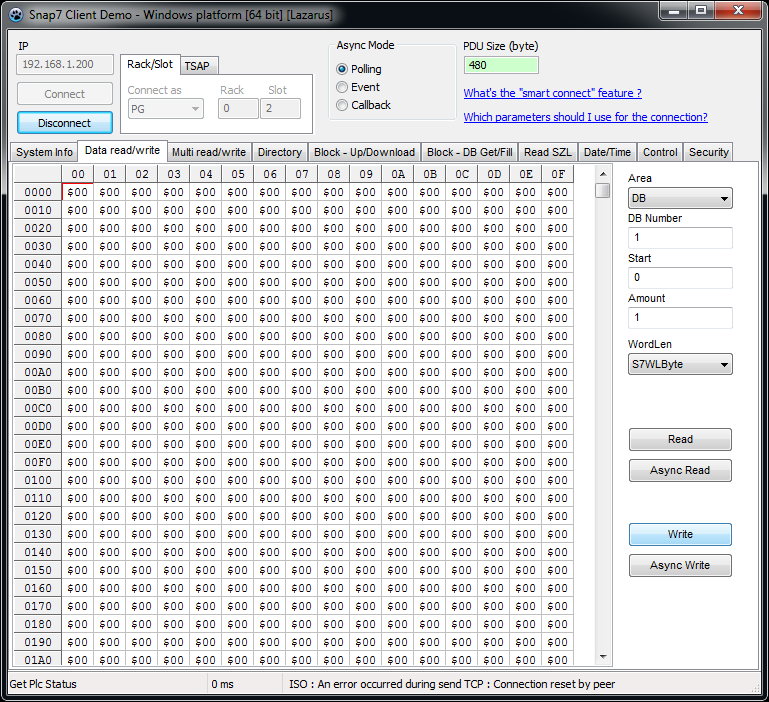Open the Connect as PG dropdown
Image resolution: width=769 pixels, height=702 pixels.
pos(166,109)
